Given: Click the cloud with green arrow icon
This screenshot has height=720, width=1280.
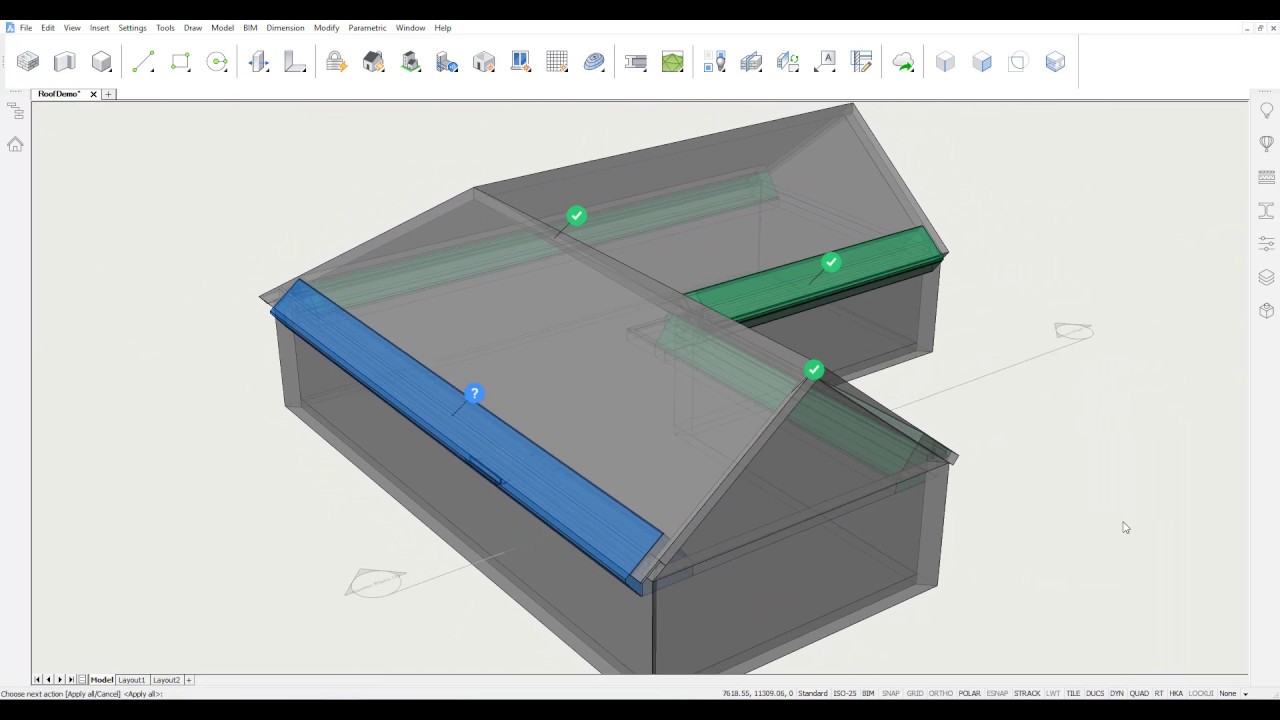Looking at the screenshot, I should point(903,62).
